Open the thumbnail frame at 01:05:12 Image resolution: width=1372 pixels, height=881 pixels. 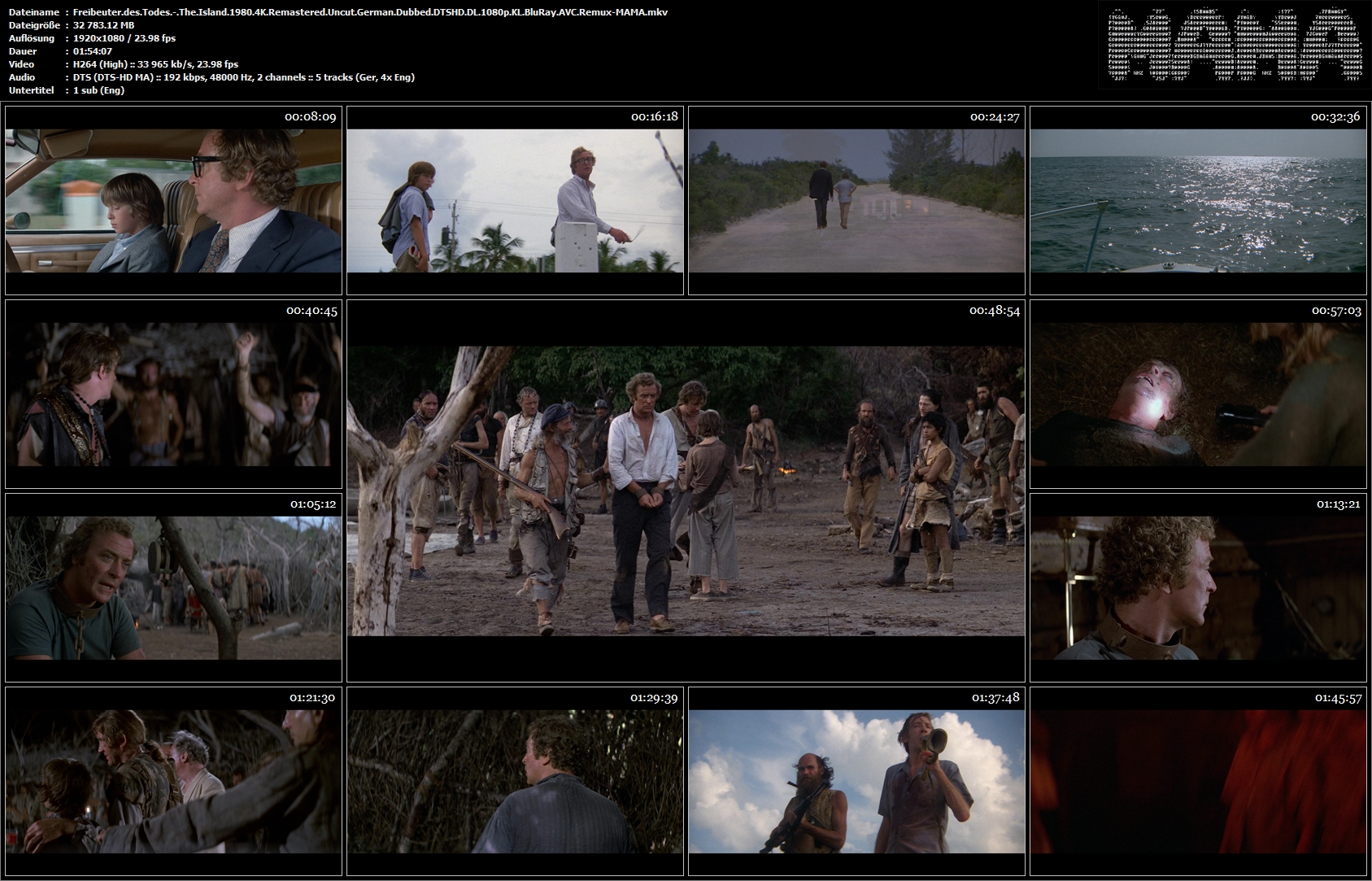click(173, 587)
